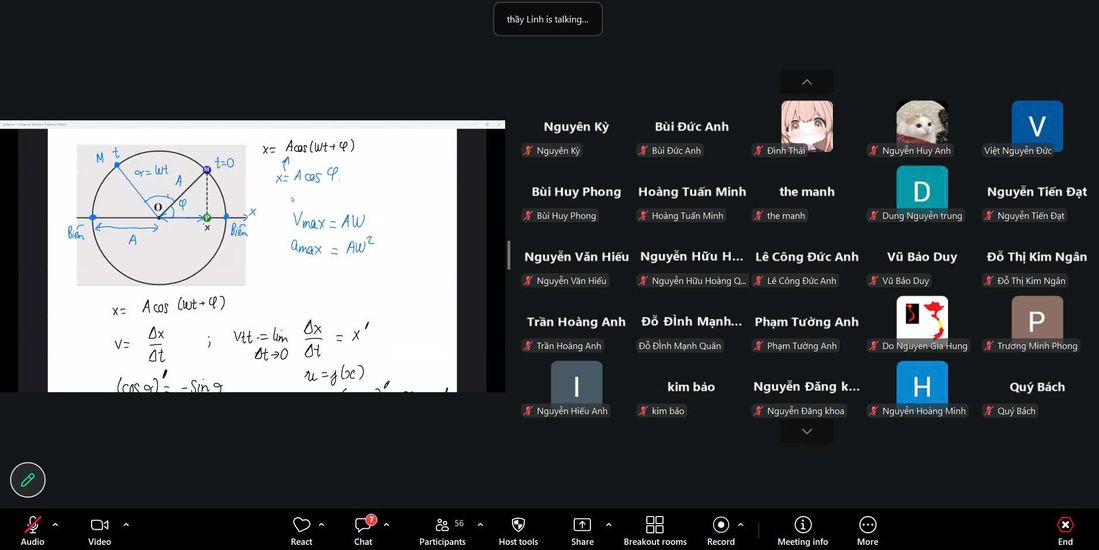Click the divider handle between share and gallery

(510, 255)
